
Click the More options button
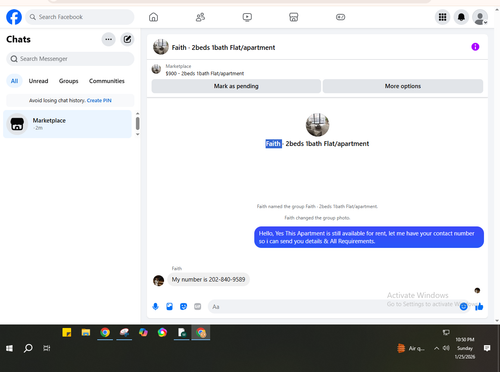(403, 86)
